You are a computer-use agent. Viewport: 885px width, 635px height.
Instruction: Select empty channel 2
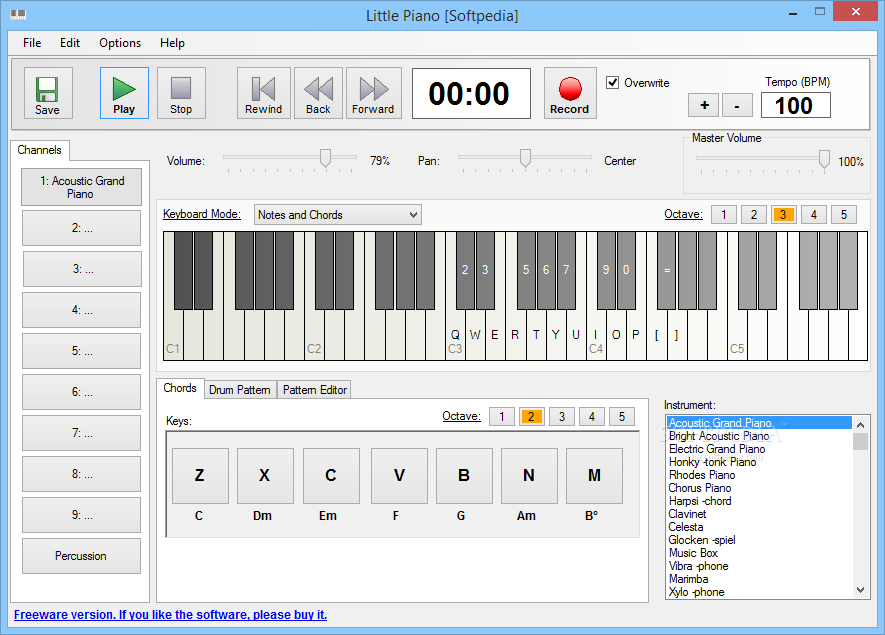point(81,228)
